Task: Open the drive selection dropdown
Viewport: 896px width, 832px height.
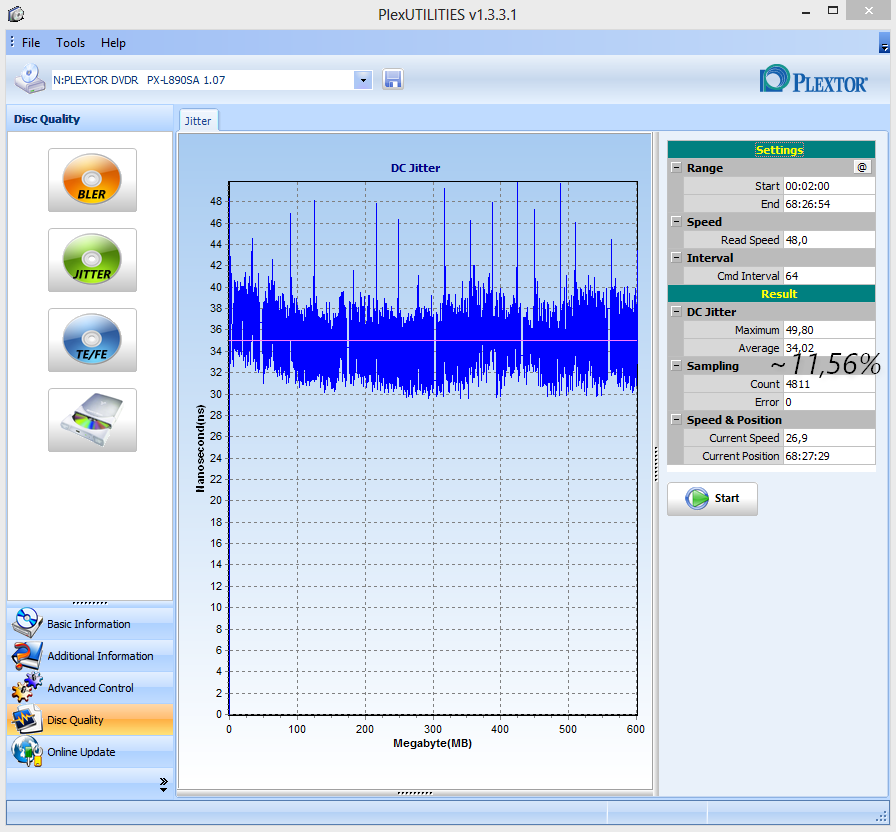Action: (363, 80)
